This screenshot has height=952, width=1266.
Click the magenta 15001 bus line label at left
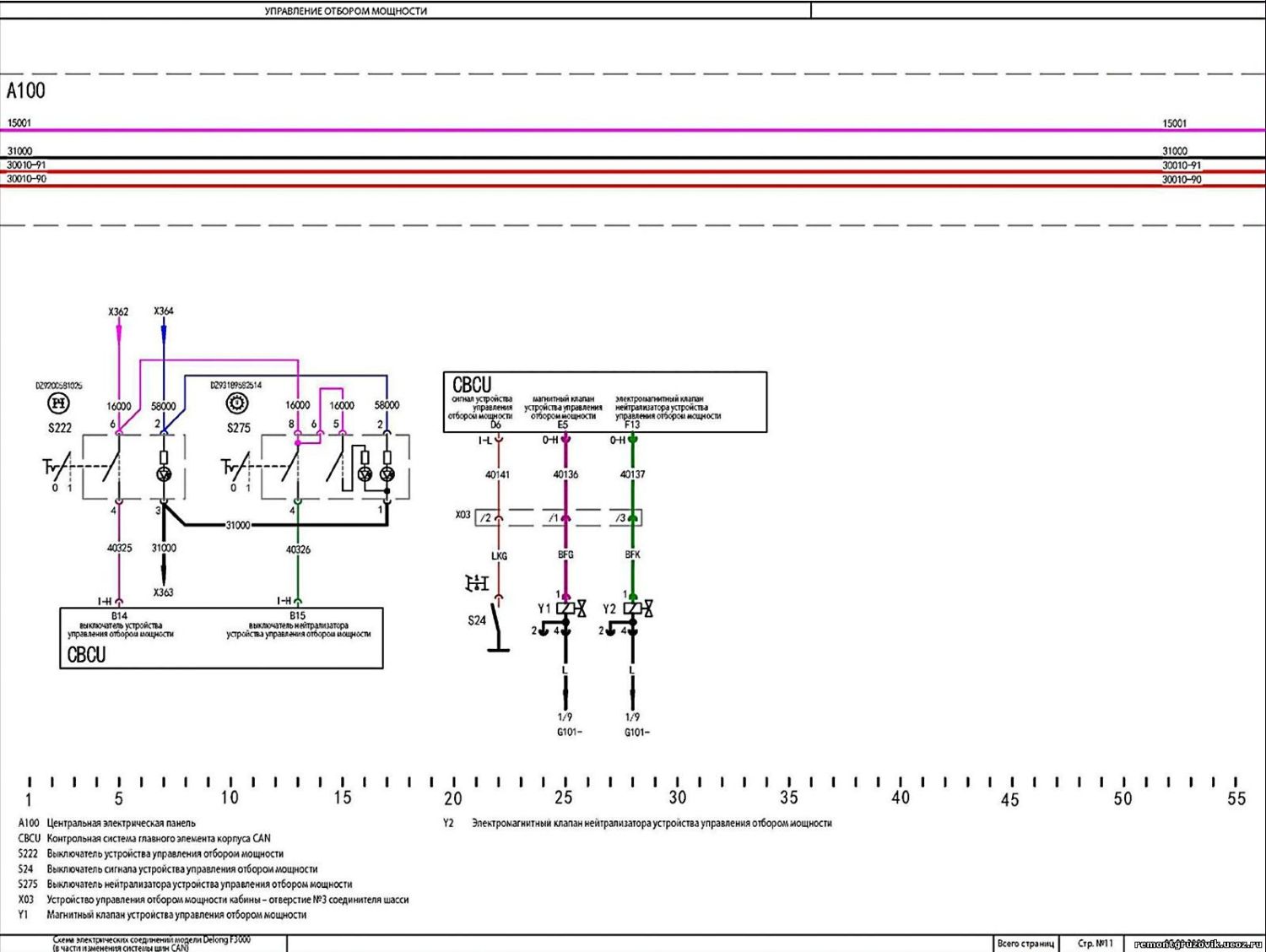[x=19, y=123]
